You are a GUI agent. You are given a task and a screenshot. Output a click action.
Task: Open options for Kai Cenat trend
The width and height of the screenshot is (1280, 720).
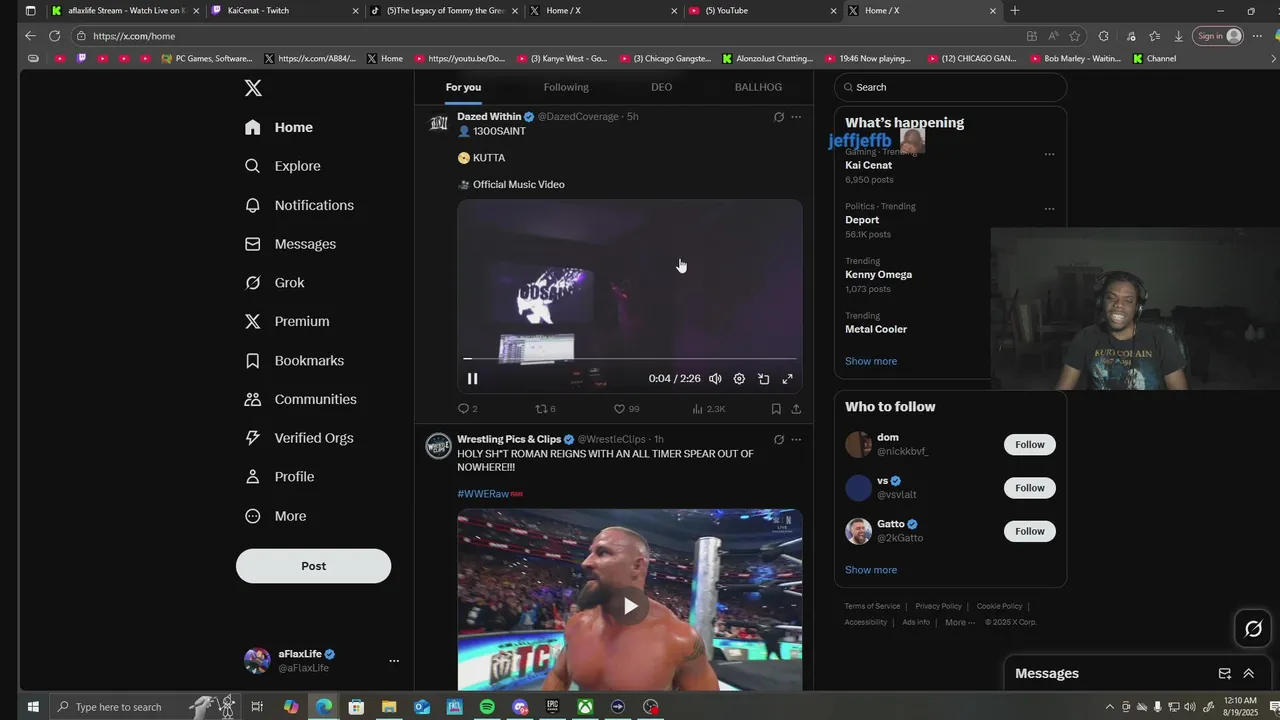(1049, 155)
